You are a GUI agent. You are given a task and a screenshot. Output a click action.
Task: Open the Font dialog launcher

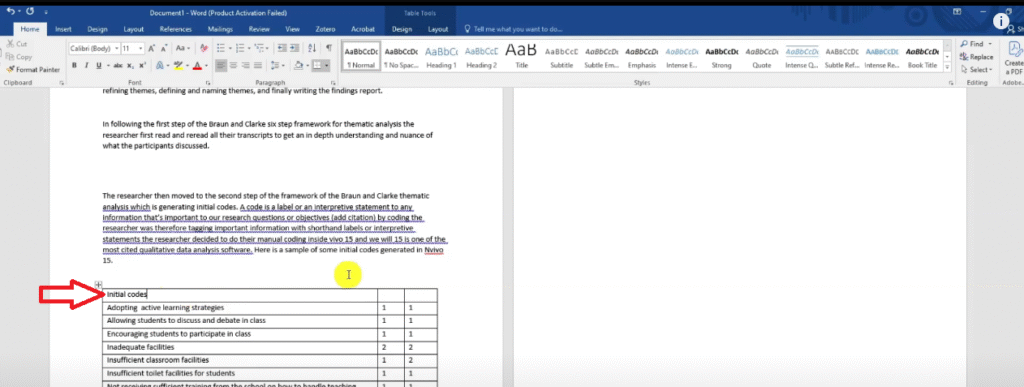tap(208, 84)
